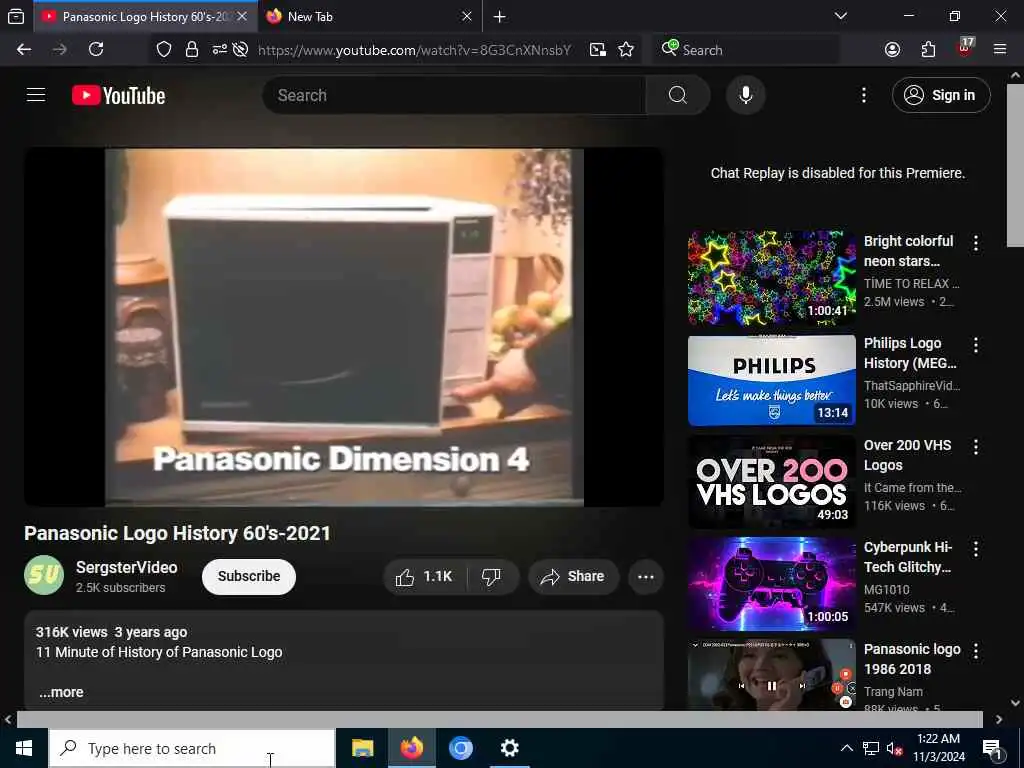Image resolution: width=1024 pixels, height=768 pixels.
Task: Open Bright colorful neon stars thumbnail
Action: [771, 278]
